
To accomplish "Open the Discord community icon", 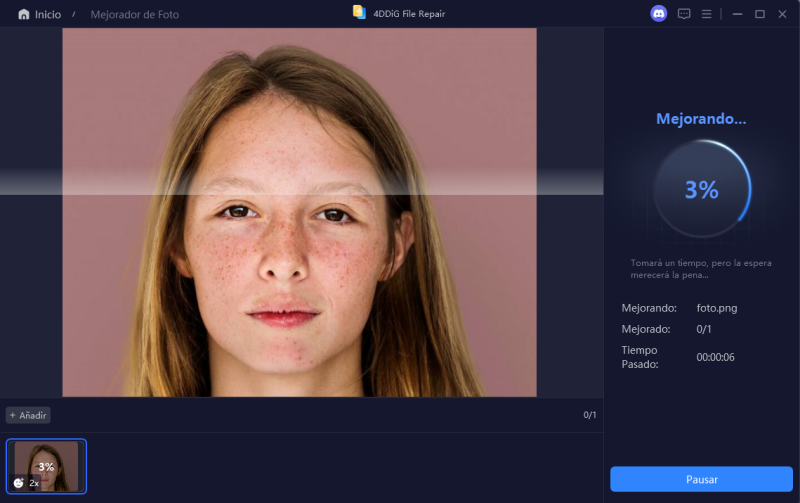I will pos(659,14).
